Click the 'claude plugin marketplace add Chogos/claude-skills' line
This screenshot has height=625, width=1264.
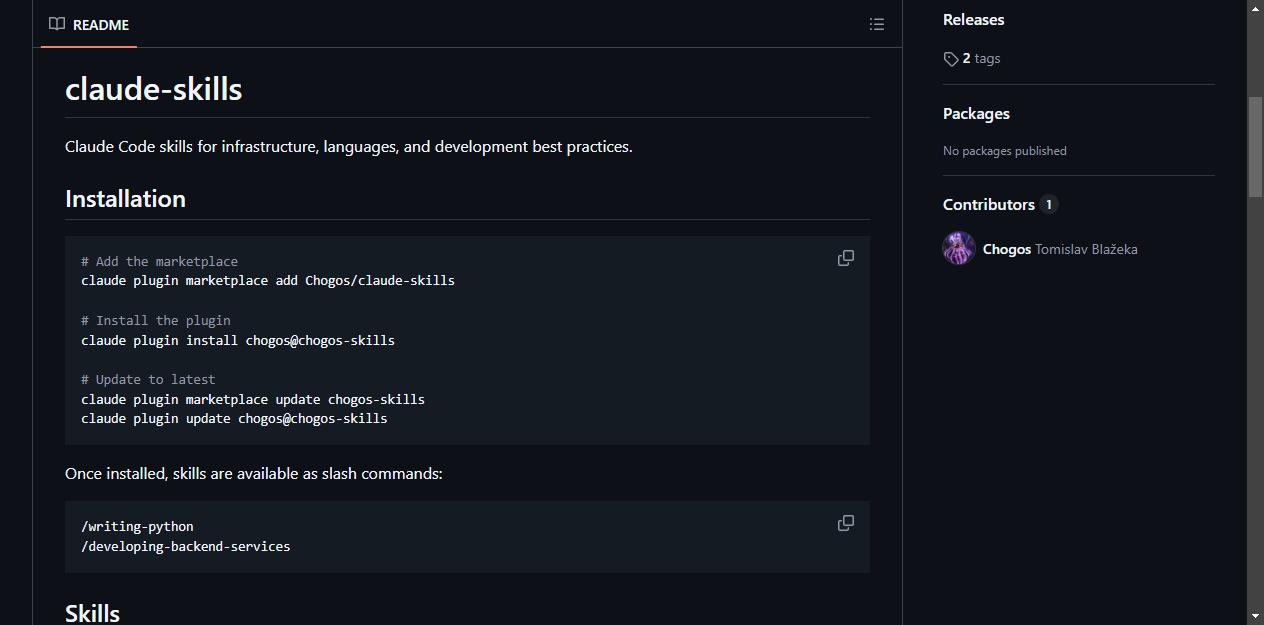pos(268,281)
